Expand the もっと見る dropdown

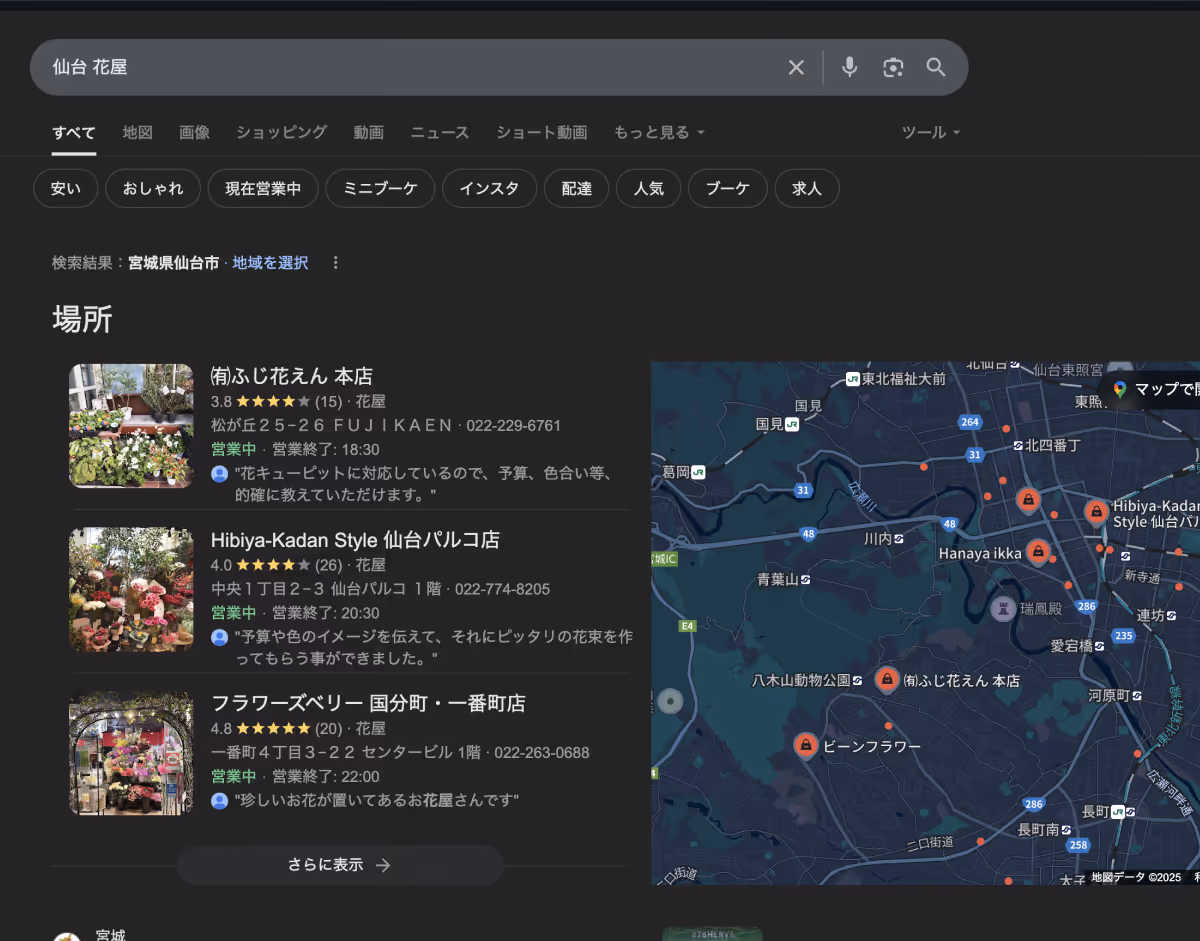tap(659, 132)
